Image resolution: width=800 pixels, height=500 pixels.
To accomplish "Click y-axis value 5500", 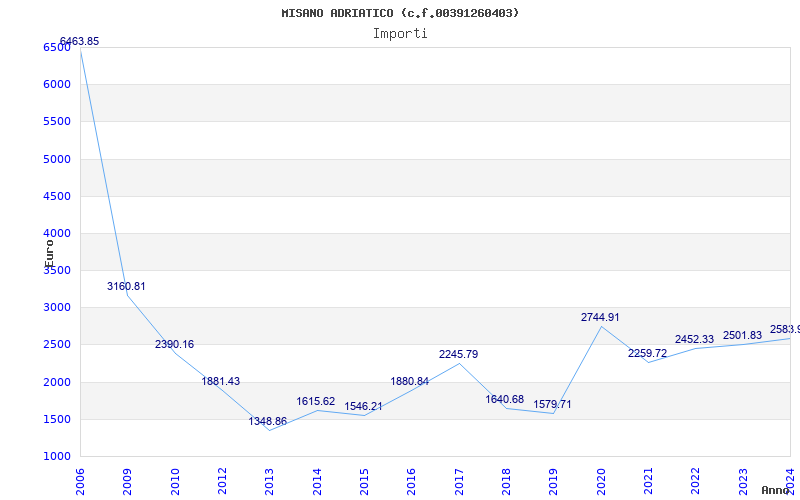I will [x=57, y=121].
